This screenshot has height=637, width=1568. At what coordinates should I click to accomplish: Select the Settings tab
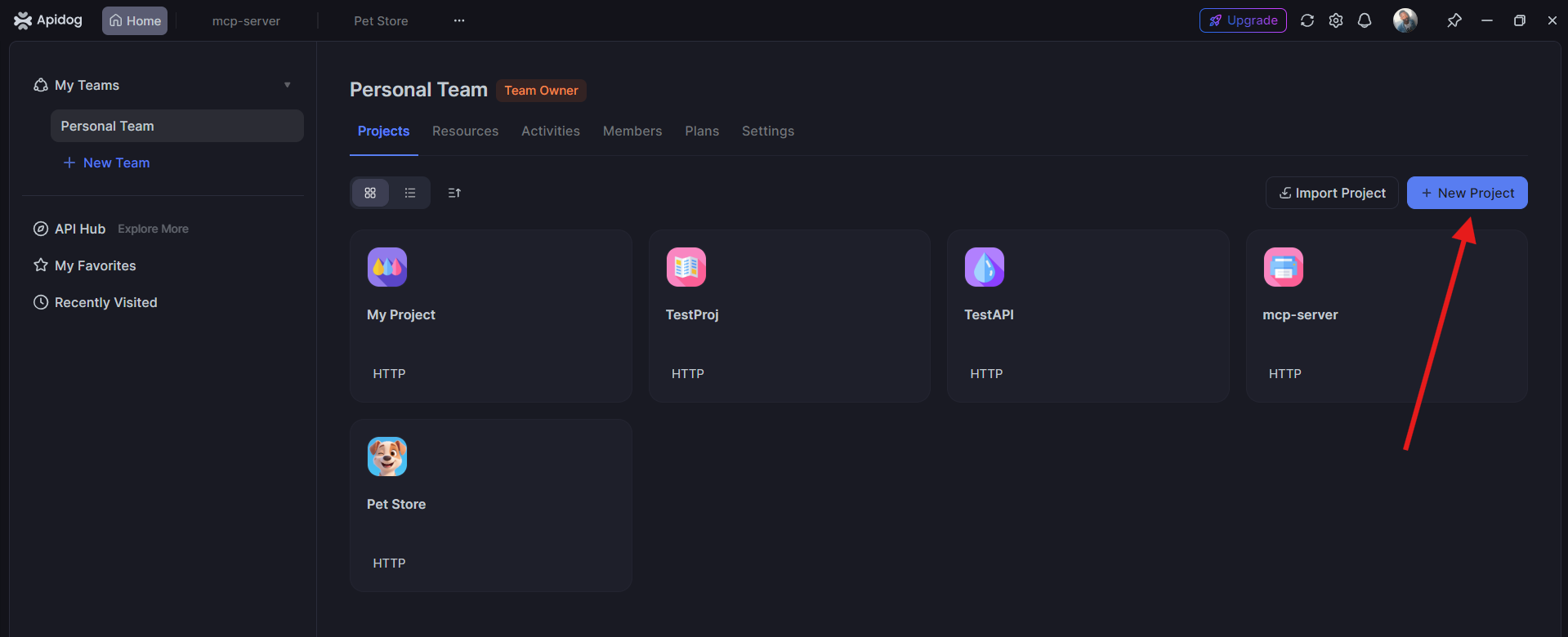[768, 131]
